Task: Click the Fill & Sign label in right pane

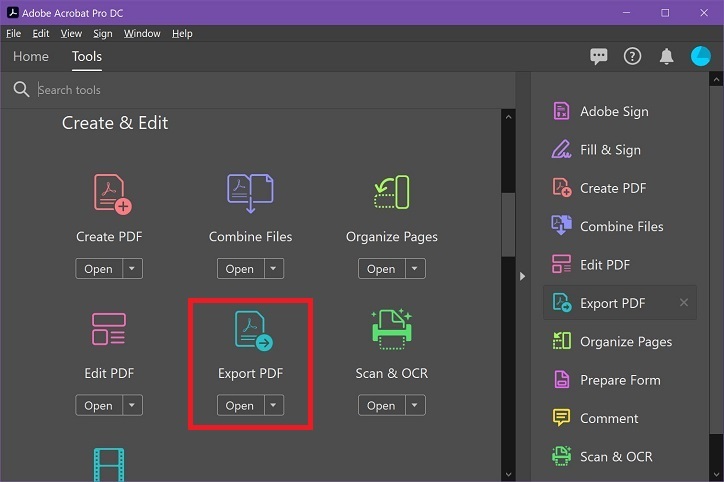Action: pos(610,150)
